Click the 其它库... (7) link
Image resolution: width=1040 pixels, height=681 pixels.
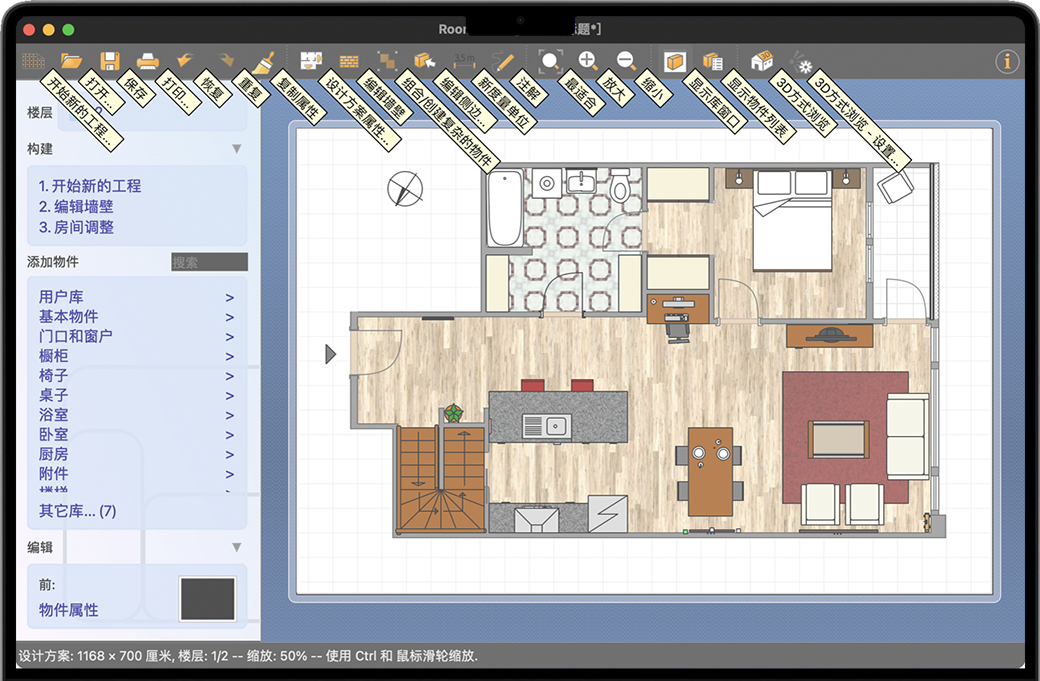tap(78, 511)
